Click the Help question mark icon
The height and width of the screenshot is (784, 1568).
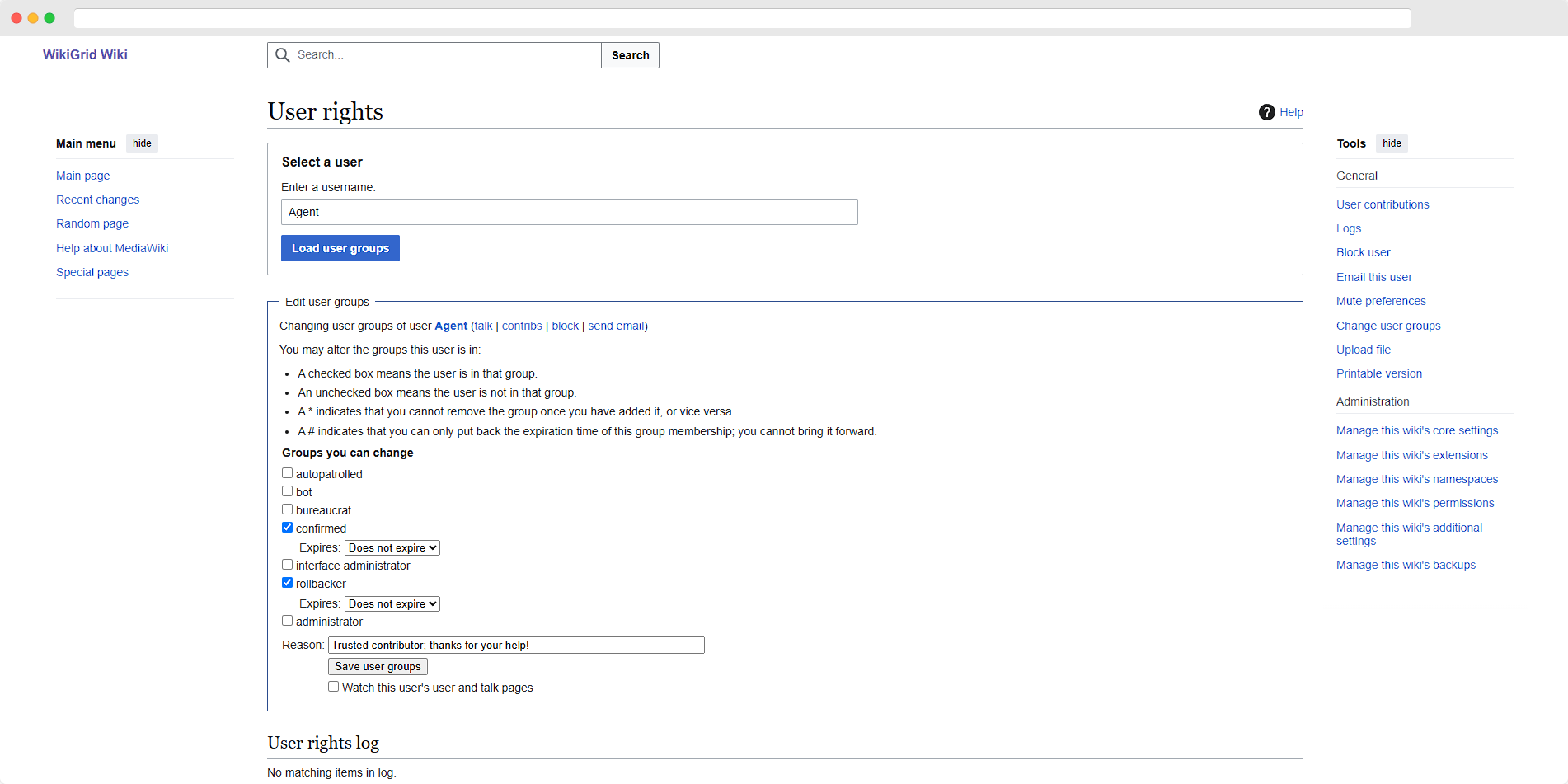1266,112
